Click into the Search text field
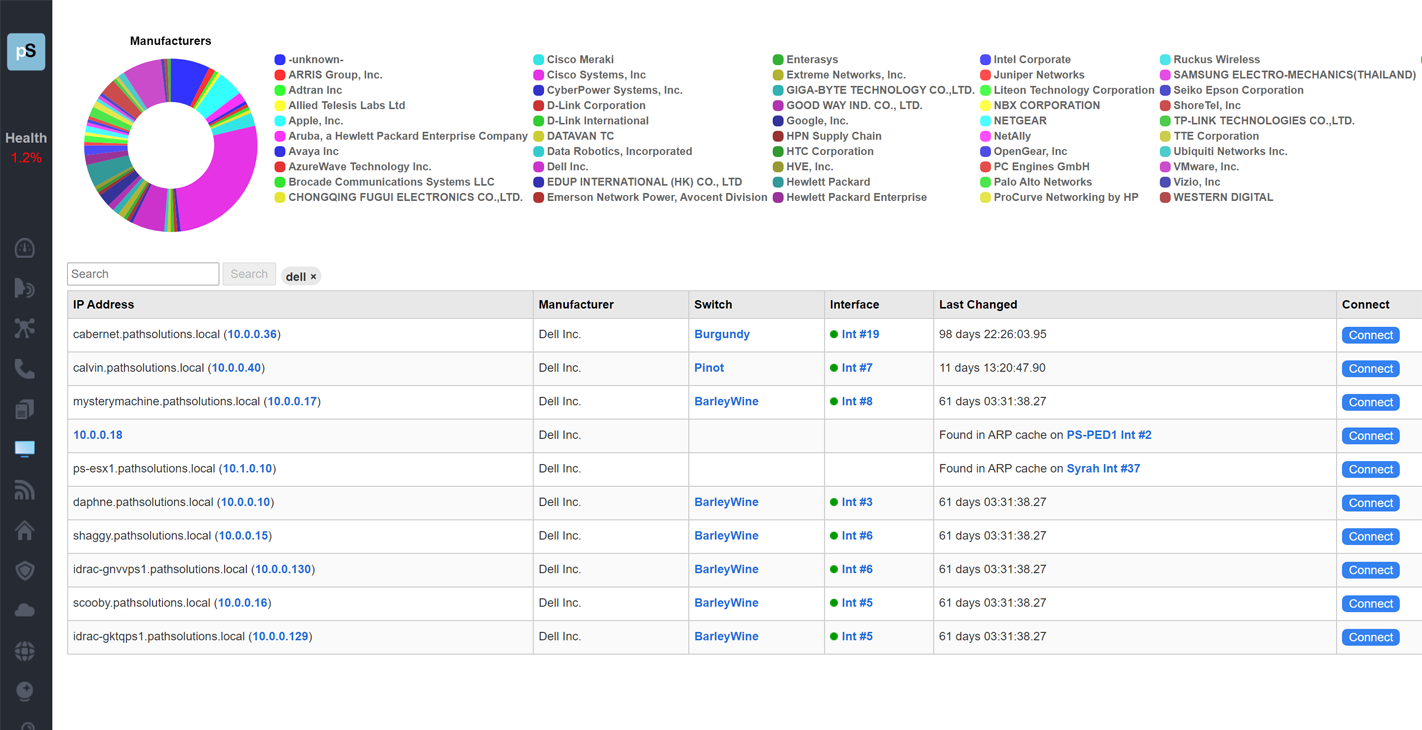This screenshot has width=1422, height=730. pyautogui.click(x=143, y=274)
